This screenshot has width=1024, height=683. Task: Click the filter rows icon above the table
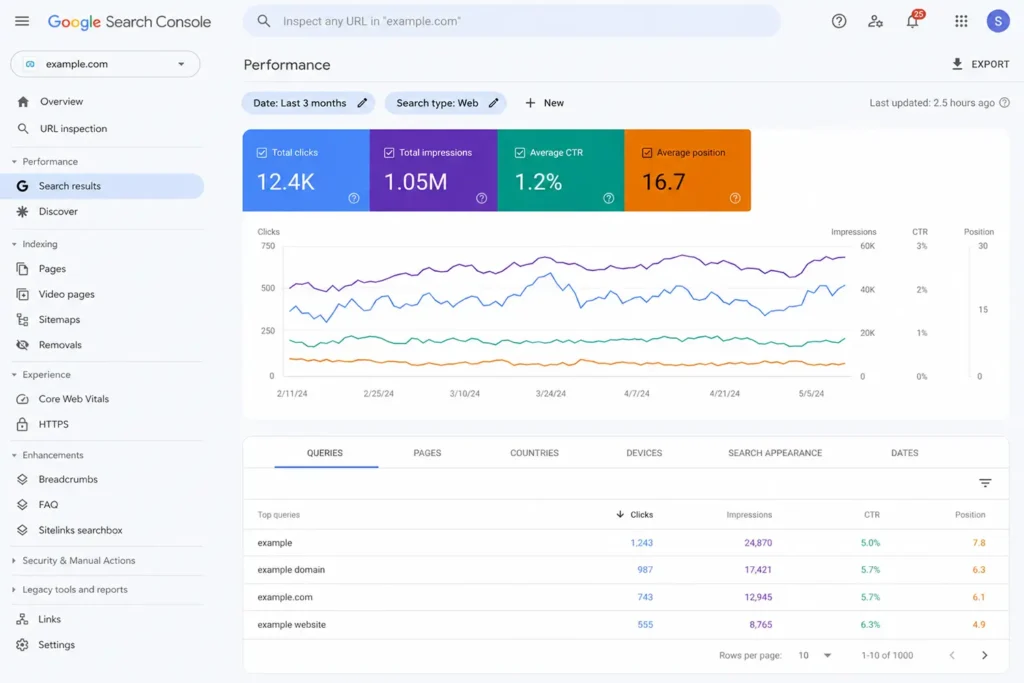985,483
